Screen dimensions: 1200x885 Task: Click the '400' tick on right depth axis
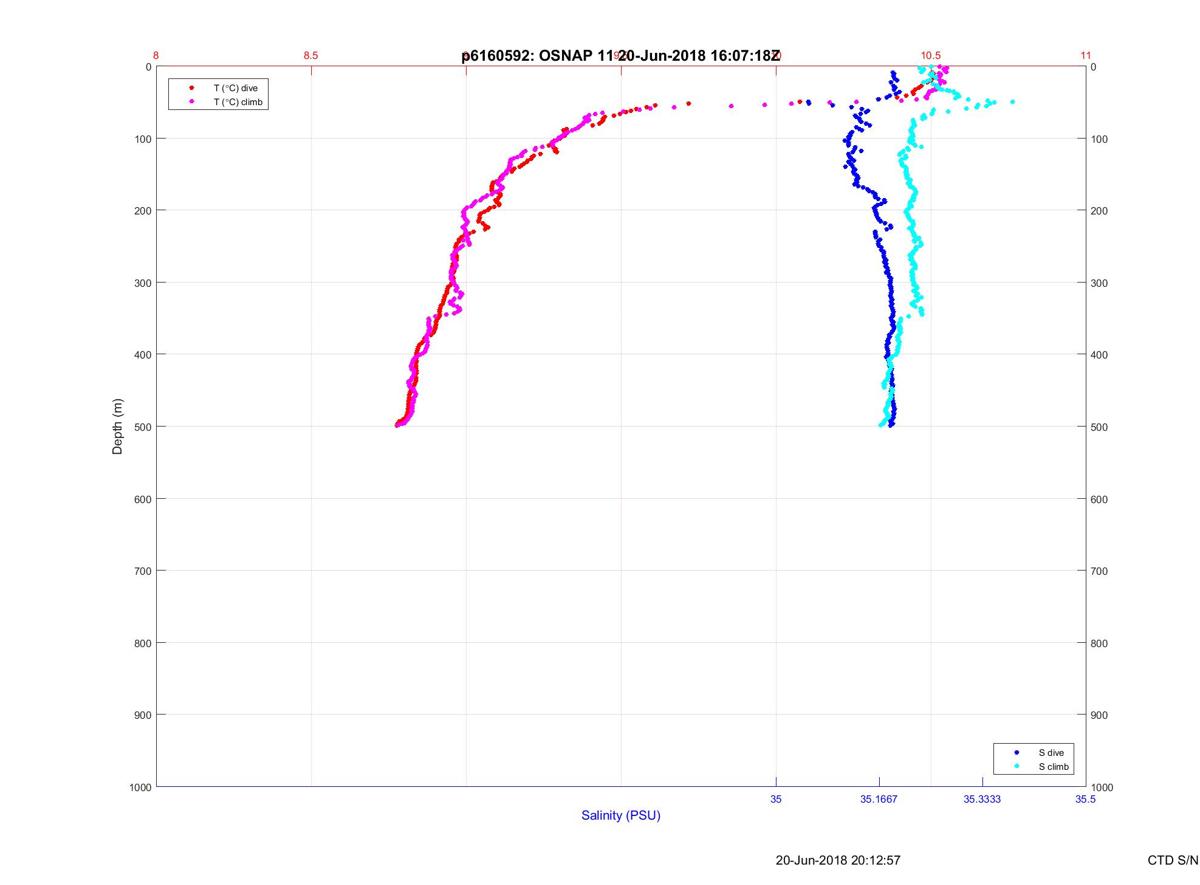coord(1101,355)
